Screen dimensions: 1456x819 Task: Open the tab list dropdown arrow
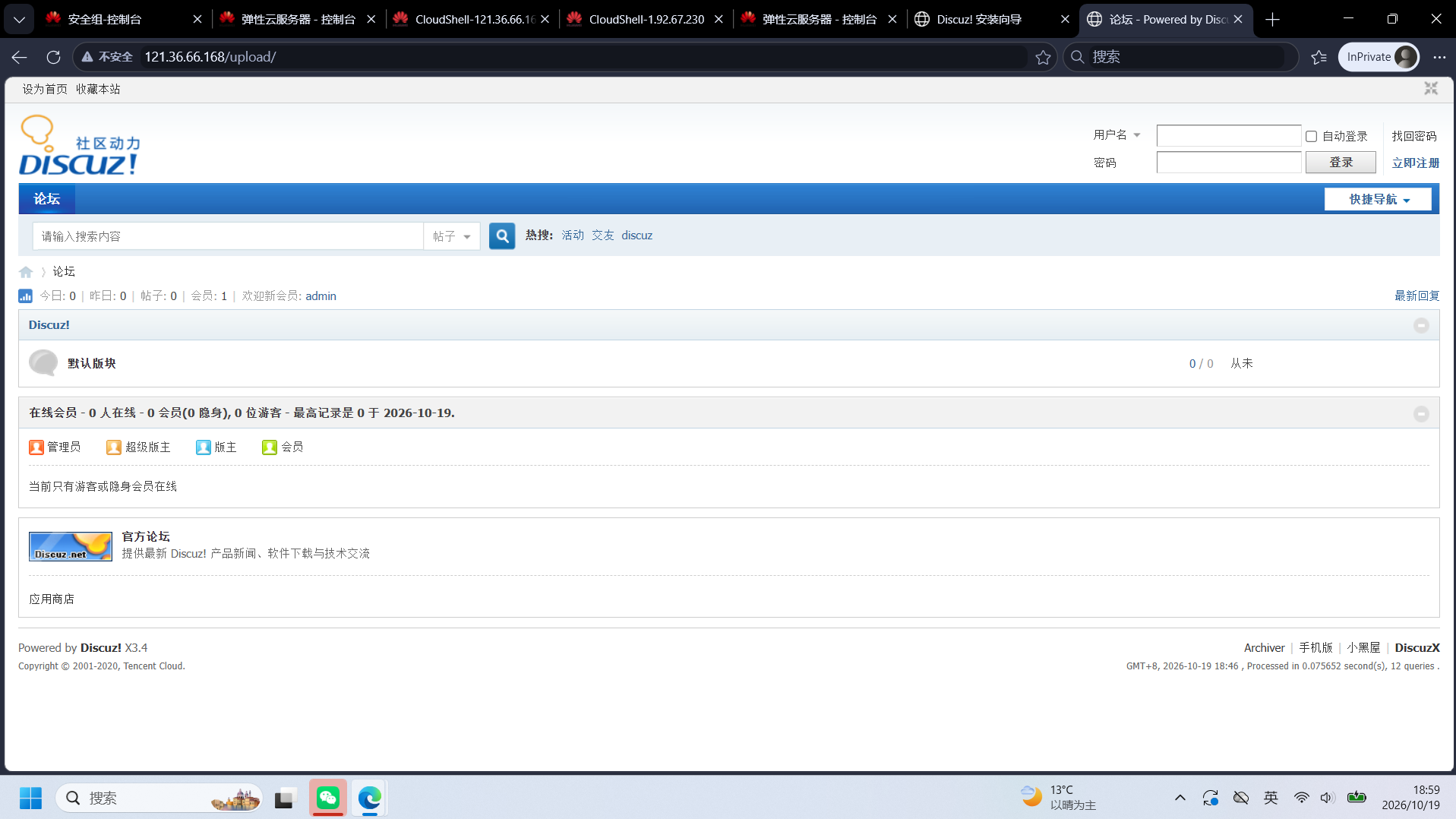19,19
